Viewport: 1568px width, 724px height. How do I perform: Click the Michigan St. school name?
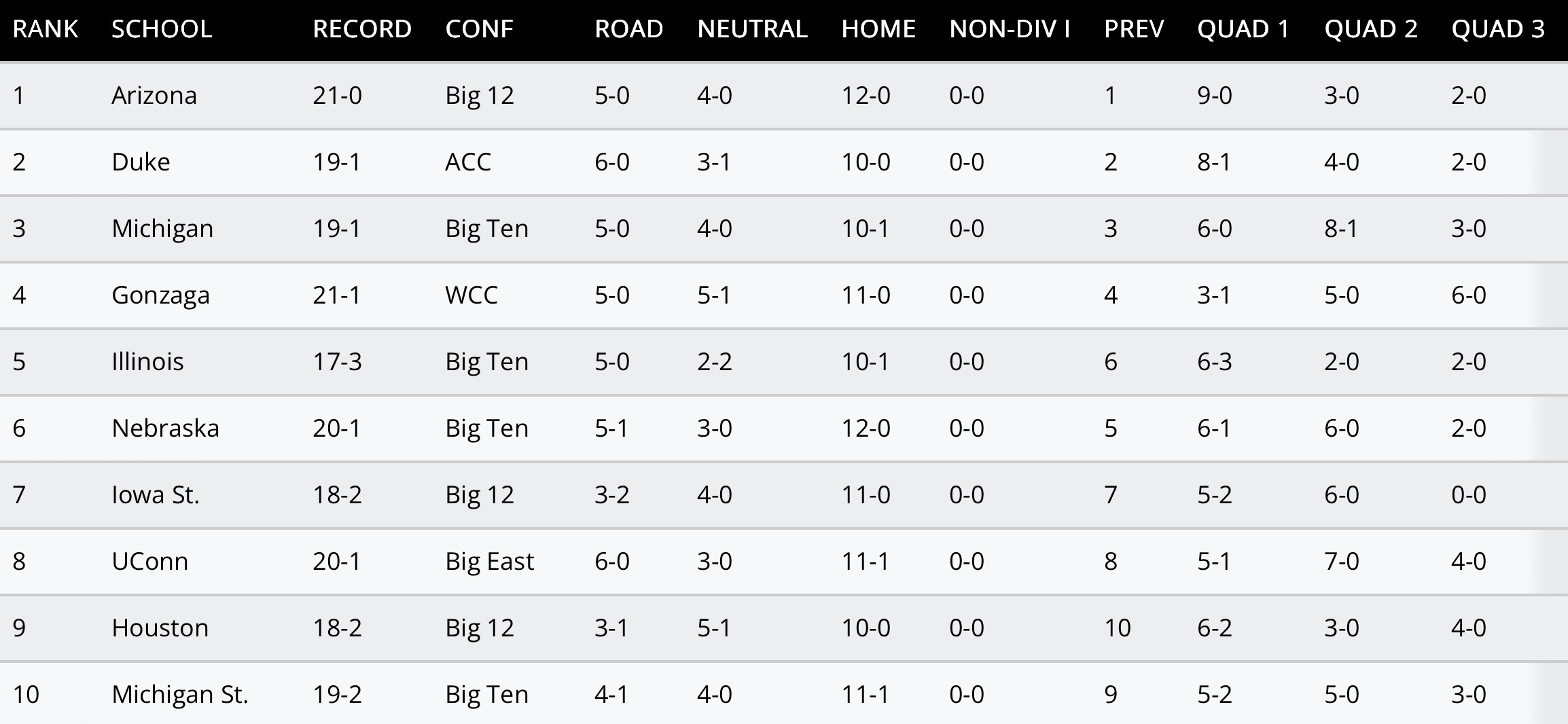(180, 695)
